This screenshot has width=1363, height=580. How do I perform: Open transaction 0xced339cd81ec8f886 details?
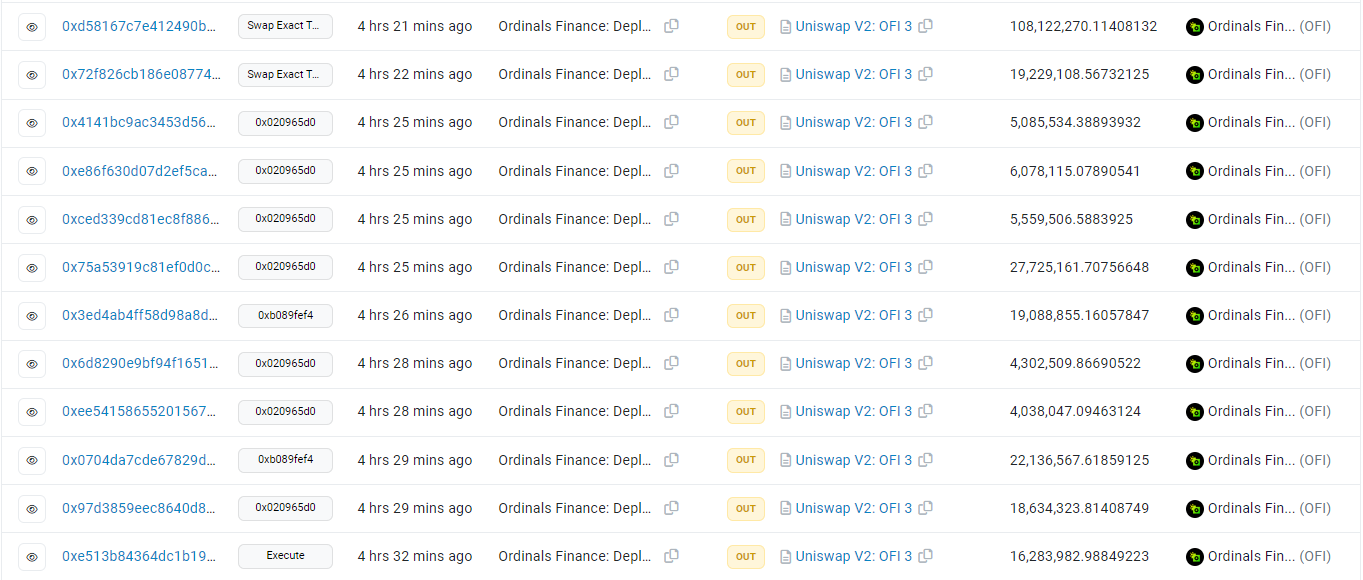point(139,219)
